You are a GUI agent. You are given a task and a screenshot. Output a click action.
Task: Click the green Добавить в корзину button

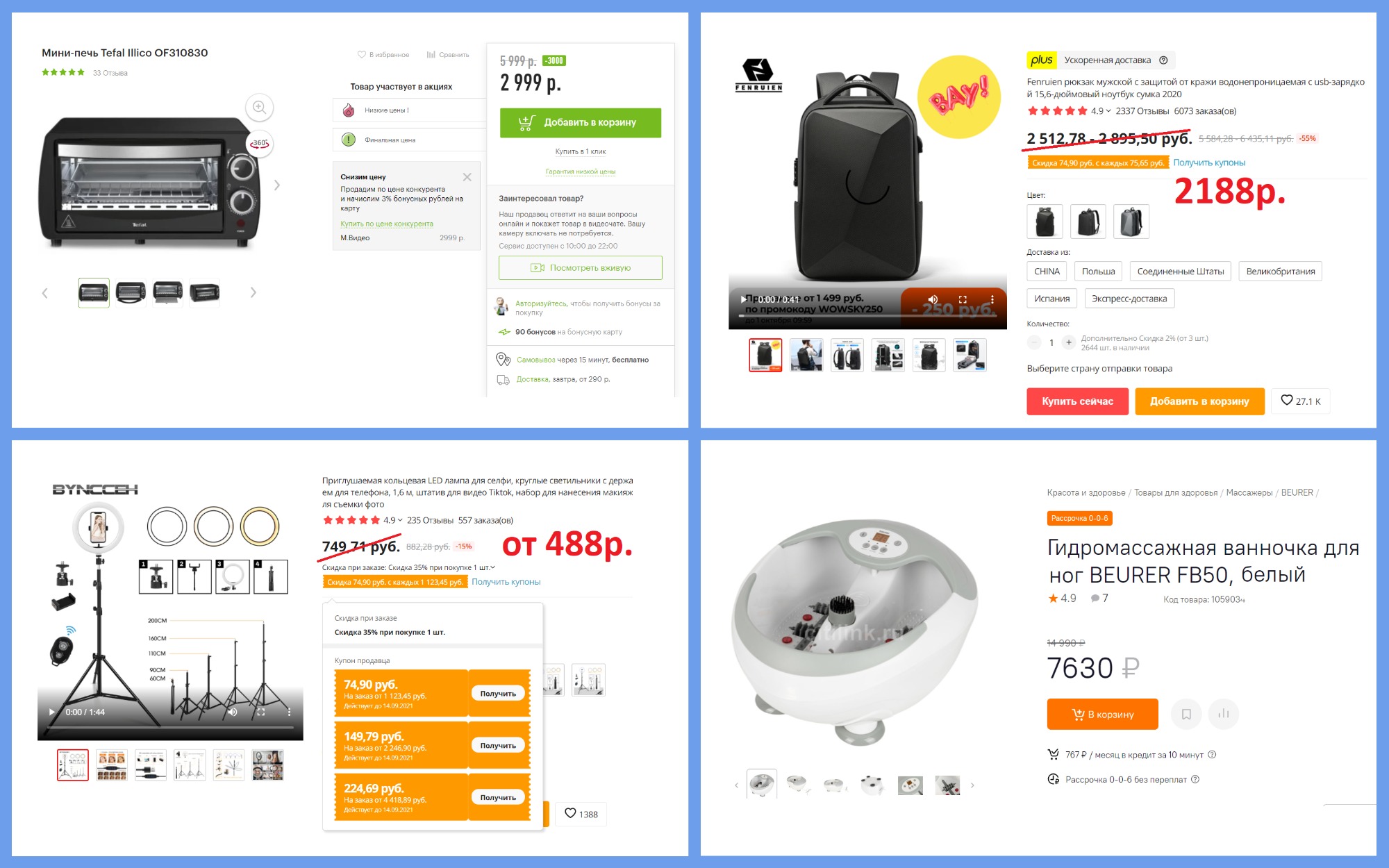(x=581, y=122)
